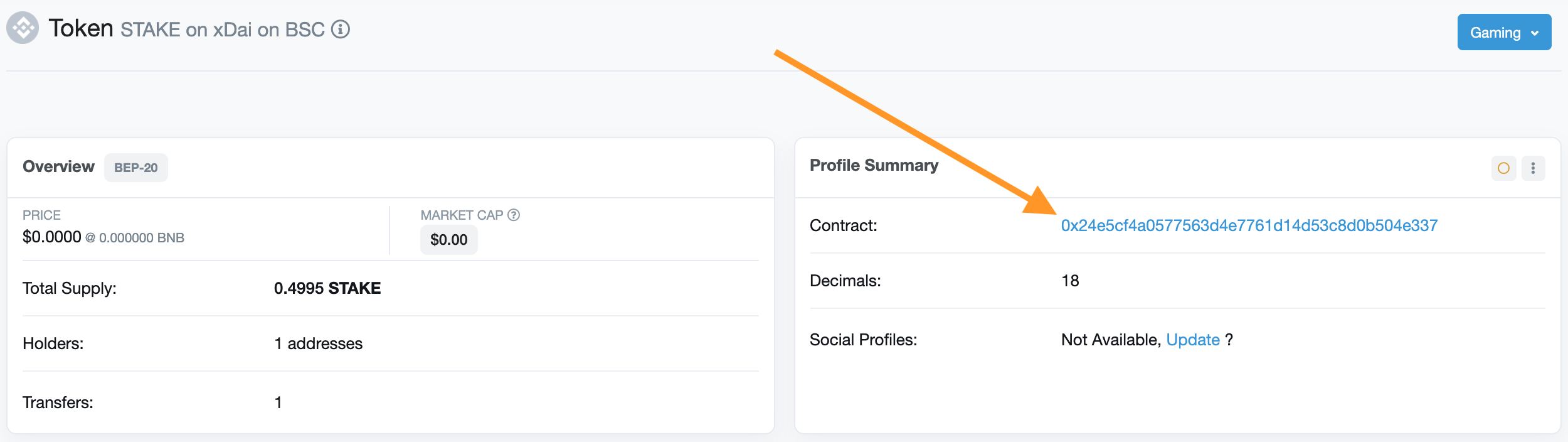Click the orange circle icon in Profile Summary
The image size is (1568, 442).
point(1503,168)
